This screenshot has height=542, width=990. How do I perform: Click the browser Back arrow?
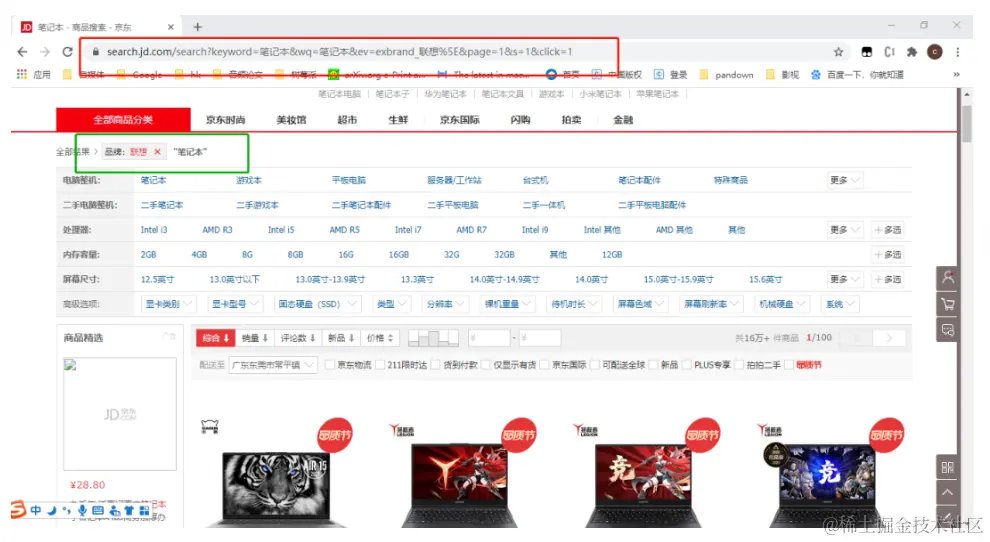click(x=23, y=52)
